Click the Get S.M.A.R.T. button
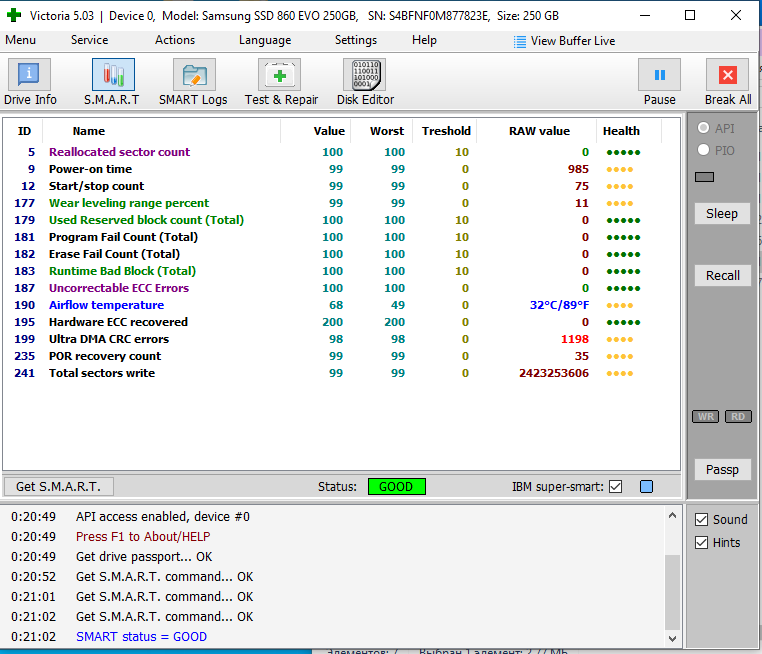Screen dimensions: 762x654 (x=59, y=486)
